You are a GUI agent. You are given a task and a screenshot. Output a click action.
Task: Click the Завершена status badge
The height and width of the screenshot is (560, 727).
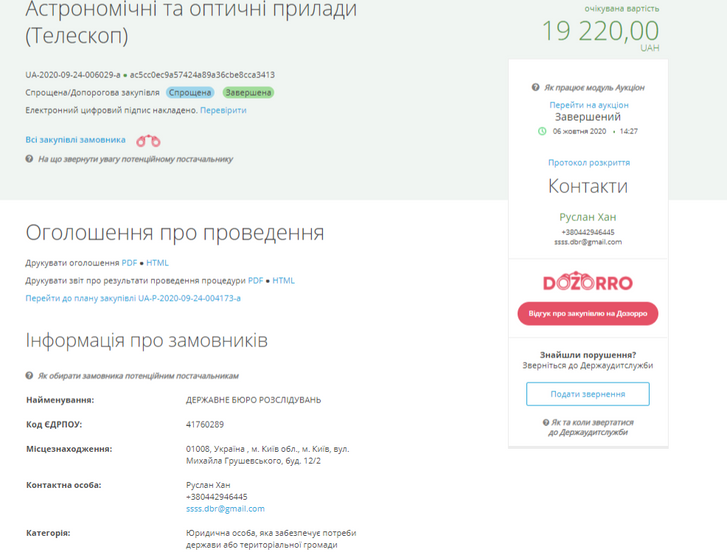[x=248, y=93]
